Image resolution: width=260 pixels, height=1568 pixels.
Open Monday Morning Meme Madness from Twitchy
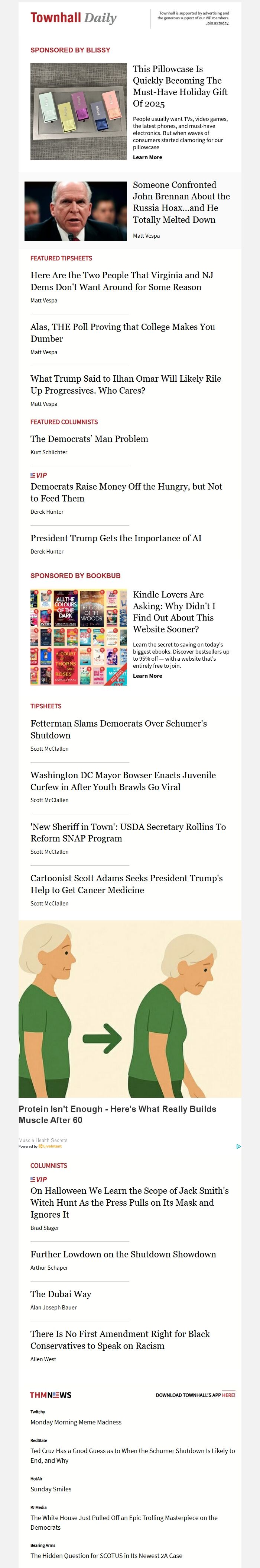tap(75, 1422)
